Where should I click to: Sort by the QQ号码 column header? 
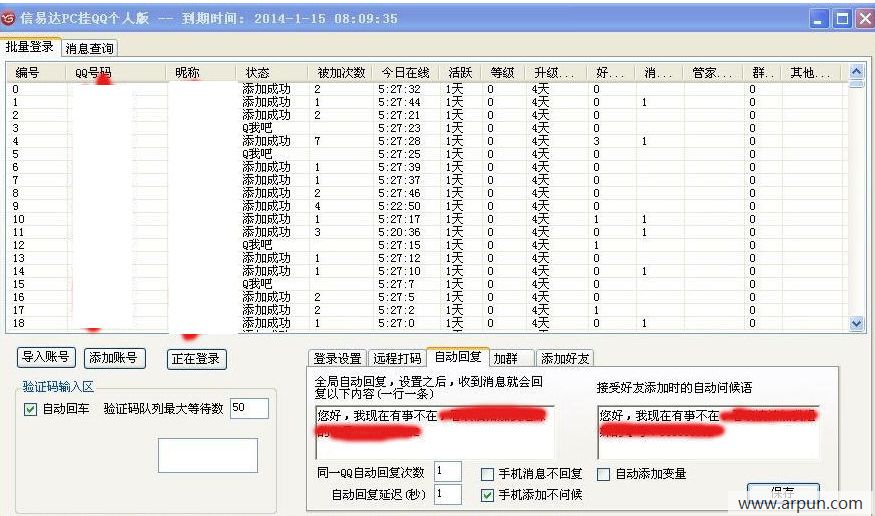(117, 73)
